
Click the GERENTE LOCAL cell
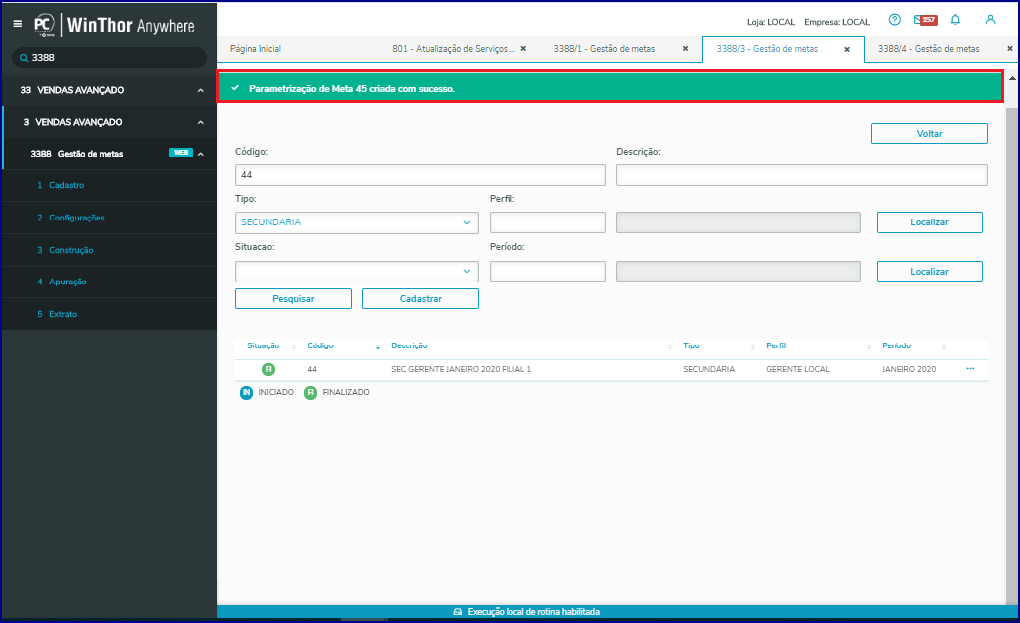click(798, 369)
